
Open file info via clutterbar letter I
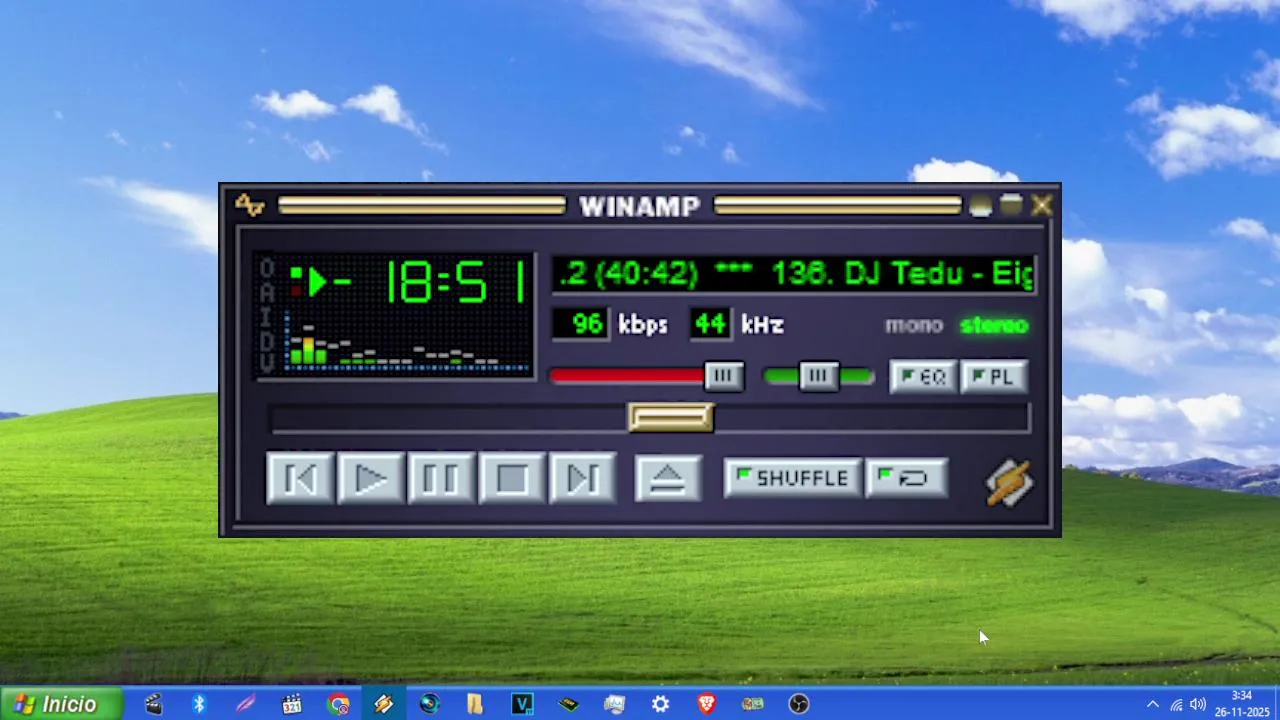click(266, 317)
